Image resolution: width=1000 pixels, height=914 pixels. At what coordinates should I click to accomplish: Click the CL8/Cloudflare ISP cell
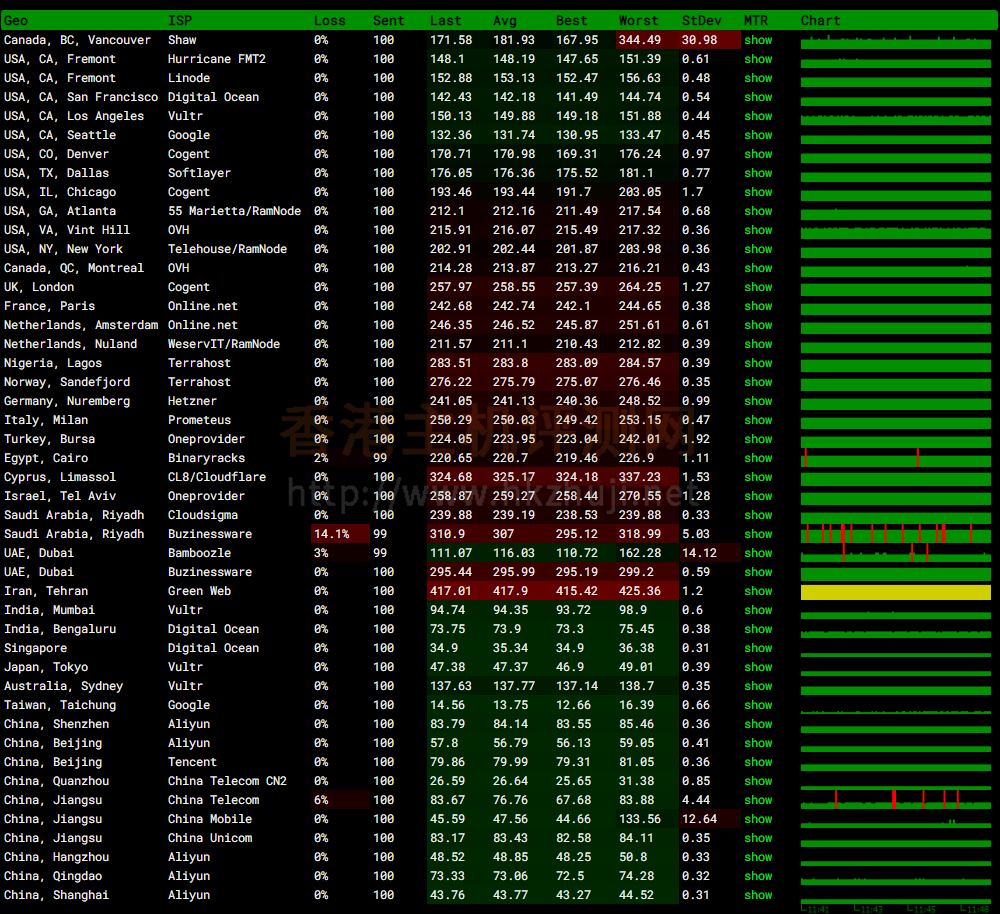217,477
